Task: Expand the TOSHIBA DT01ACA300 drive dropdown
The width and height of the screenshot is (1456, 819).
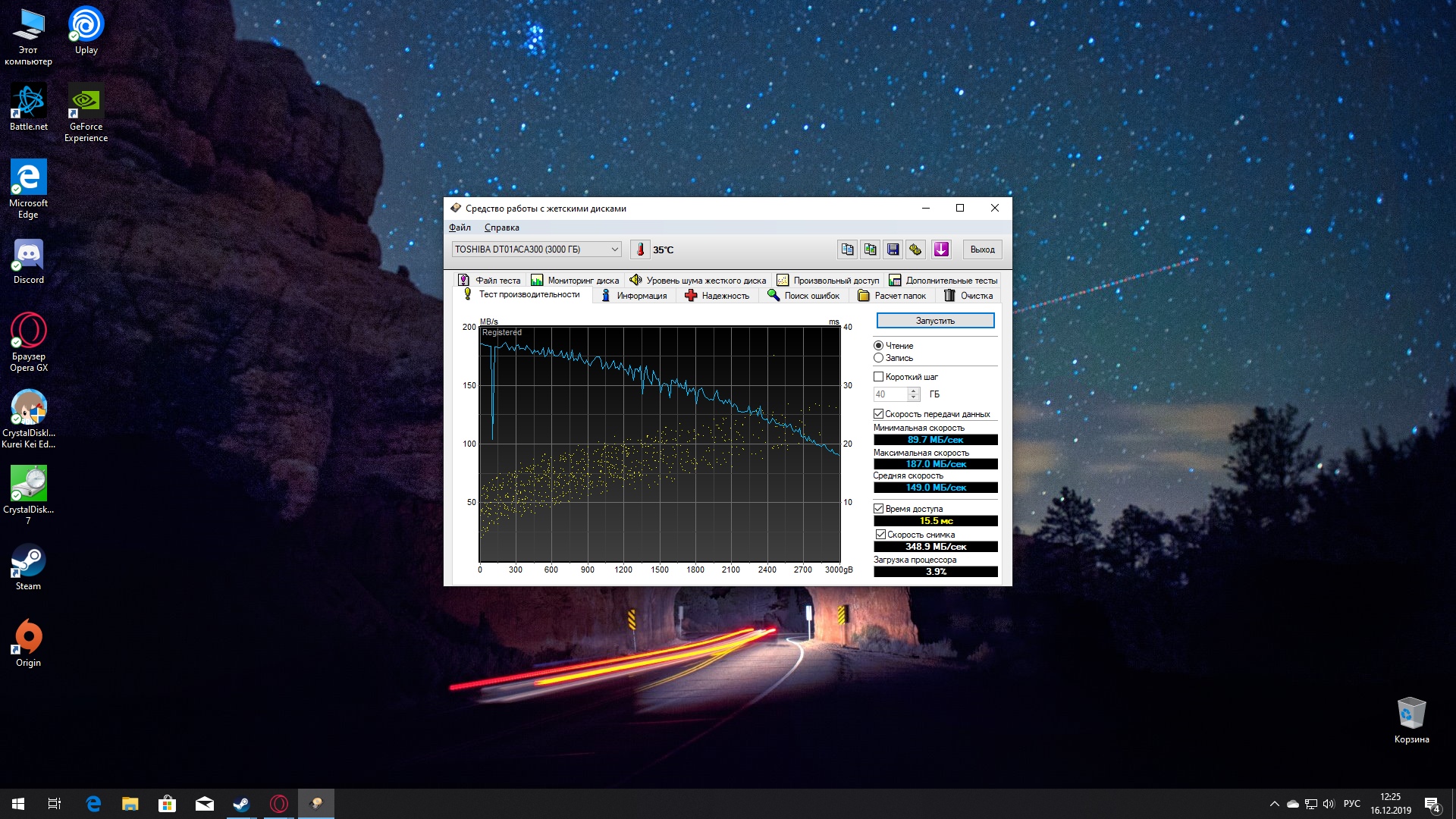Action: [614, 249]
